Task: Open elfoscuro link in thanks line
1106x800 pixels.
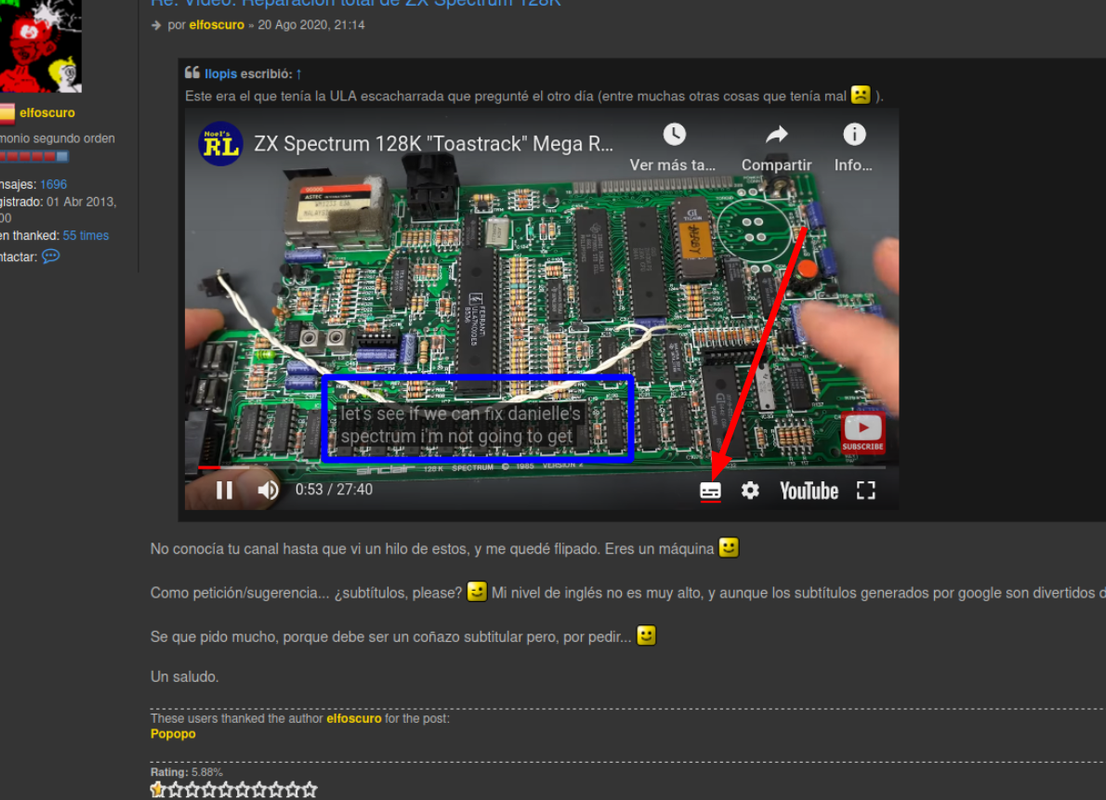Action: click(x=354, y=718)
